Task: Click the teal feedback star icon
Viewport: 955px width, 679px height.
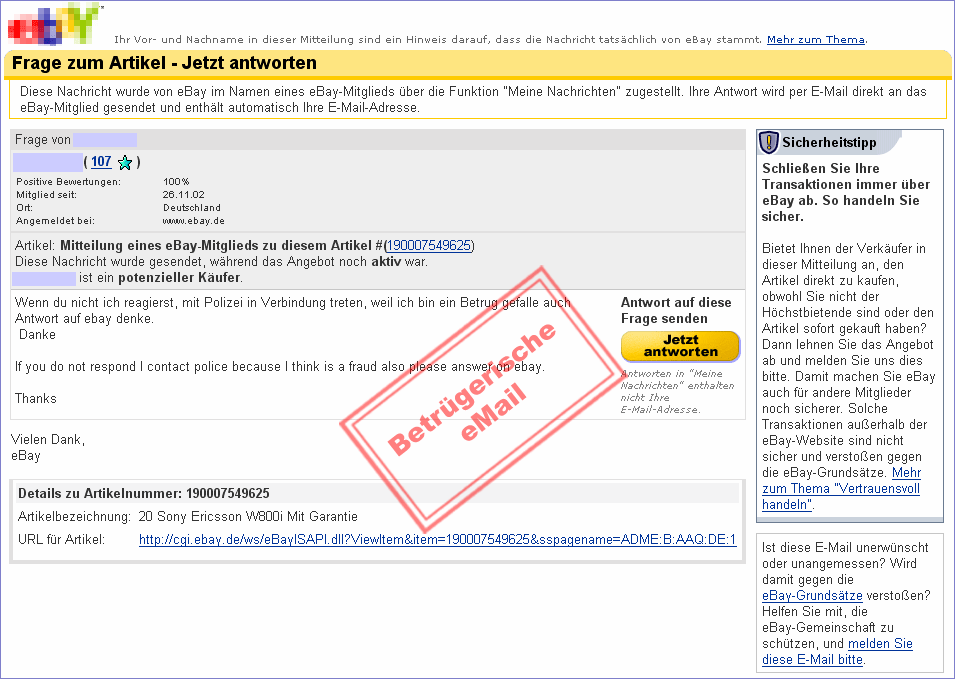Action: tap(125, 163)
